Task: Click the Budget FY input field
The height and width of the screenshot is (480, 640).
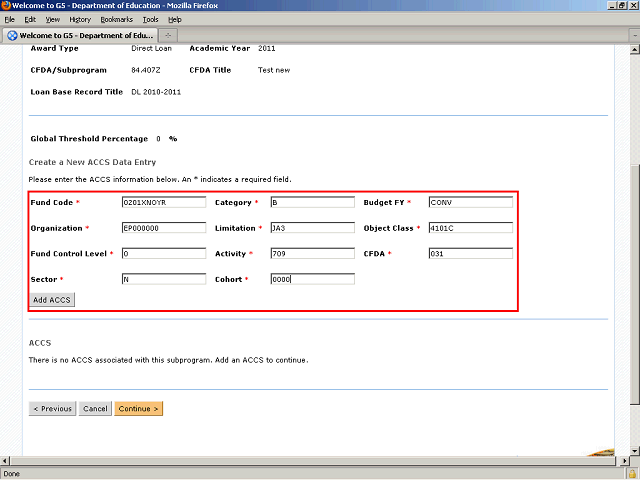Action: (x=470, y=202)
